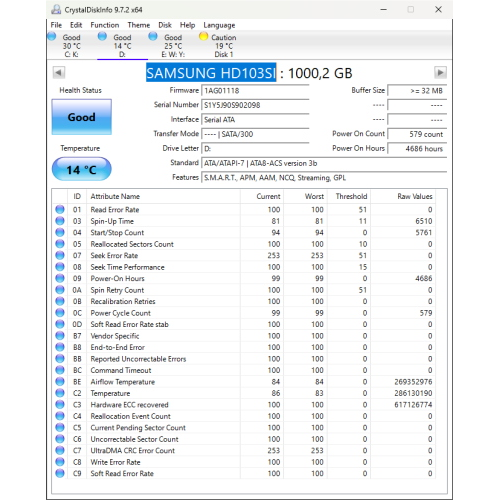
Task: Click status orb of Spin-Up Time row
Action: pos(60,221)
